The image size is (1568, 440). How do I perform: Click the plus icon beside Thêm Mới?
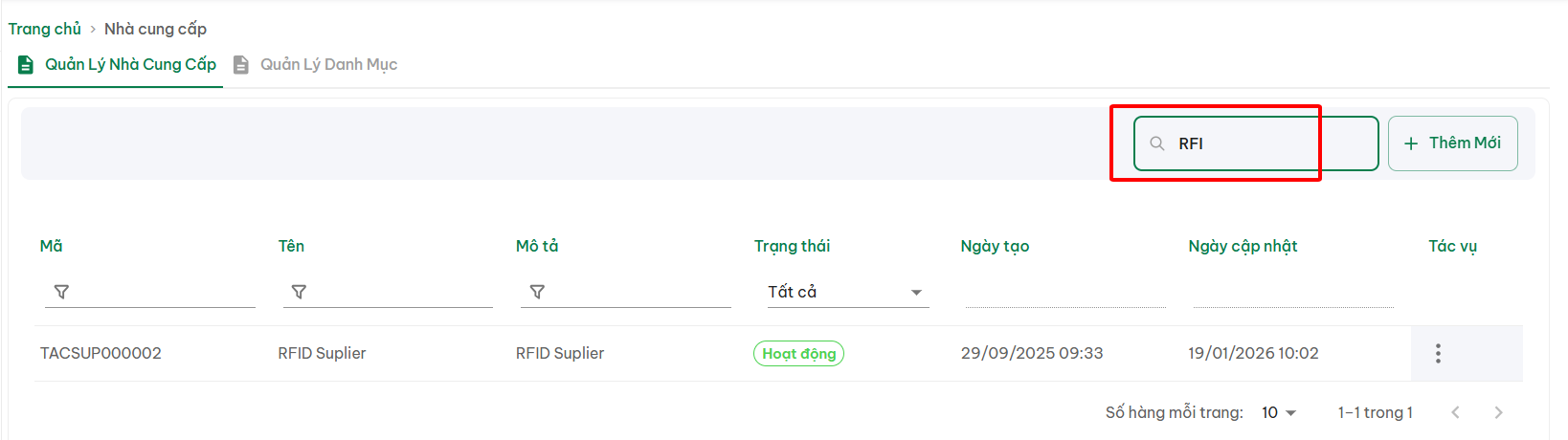coord(1411,143)
